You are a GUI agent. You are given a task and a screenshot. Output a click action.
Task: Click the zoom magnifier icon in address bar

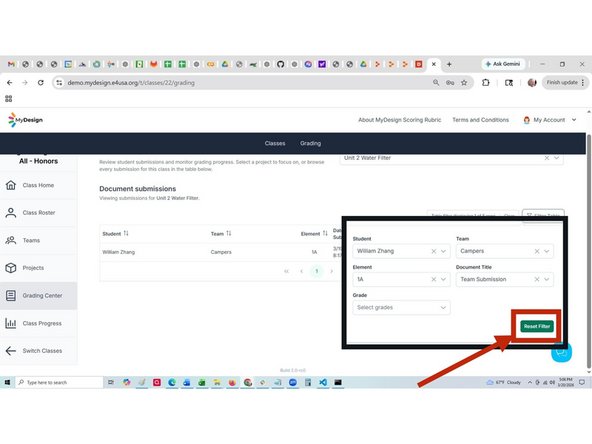coord(436,82)
